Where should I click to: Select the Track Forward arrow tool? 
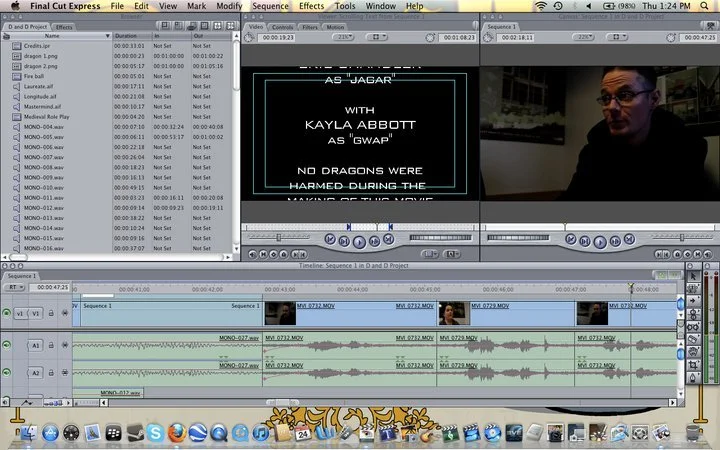tap(693, 301)
